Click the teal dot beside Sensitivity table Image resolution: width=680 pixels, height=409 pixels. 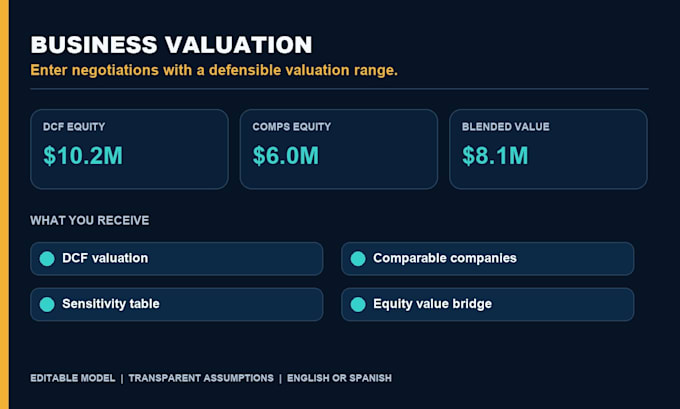(x=47, y=304)
